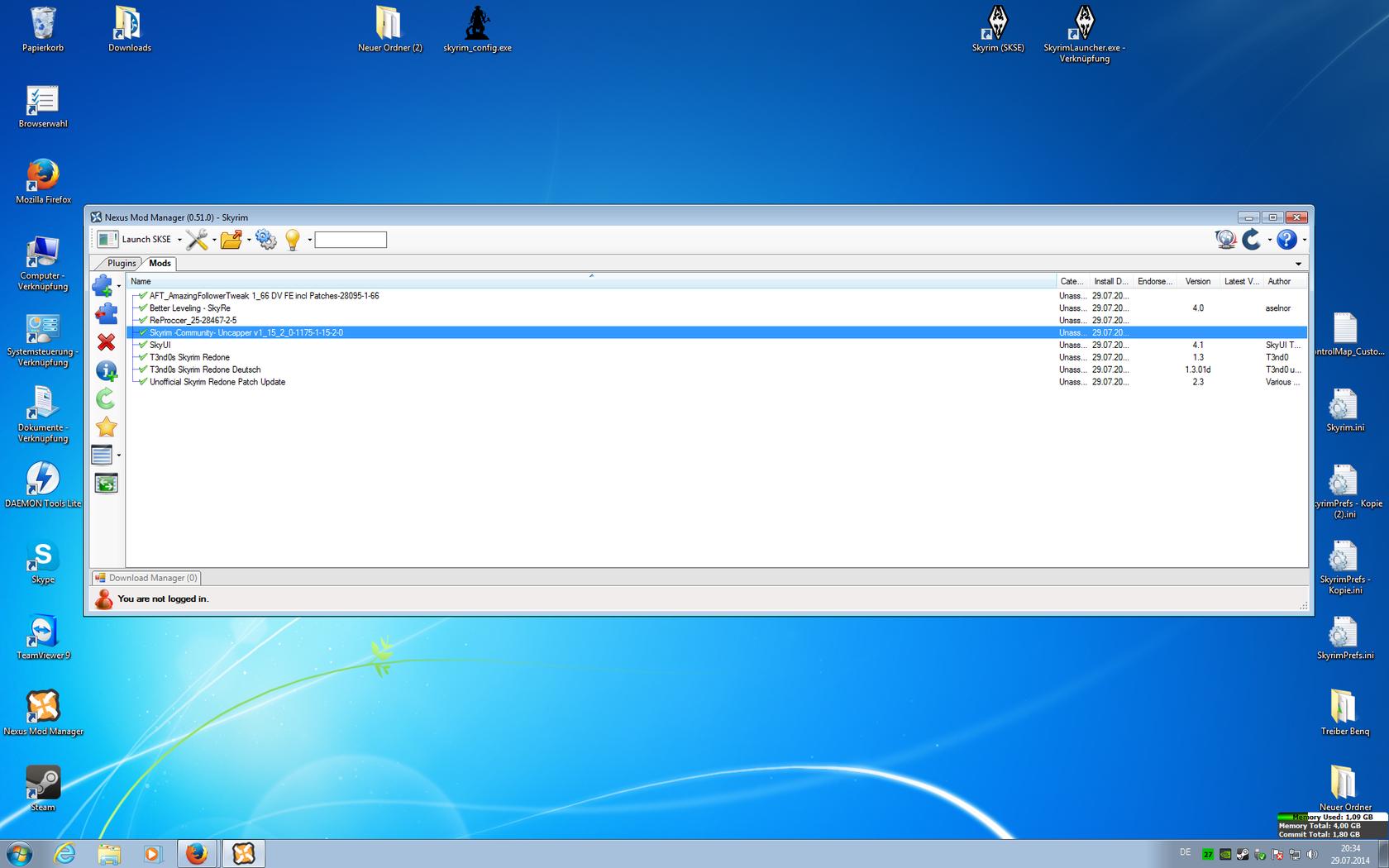Image resolution: width=1389 pixels, height=868 pixels.
Task: Open the wrench tools dropdown arrow
Action: (214, 241)
